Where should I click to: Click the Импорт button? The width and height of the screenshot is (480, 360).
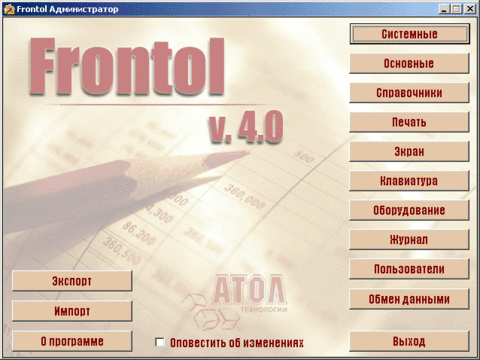(72, 311)
